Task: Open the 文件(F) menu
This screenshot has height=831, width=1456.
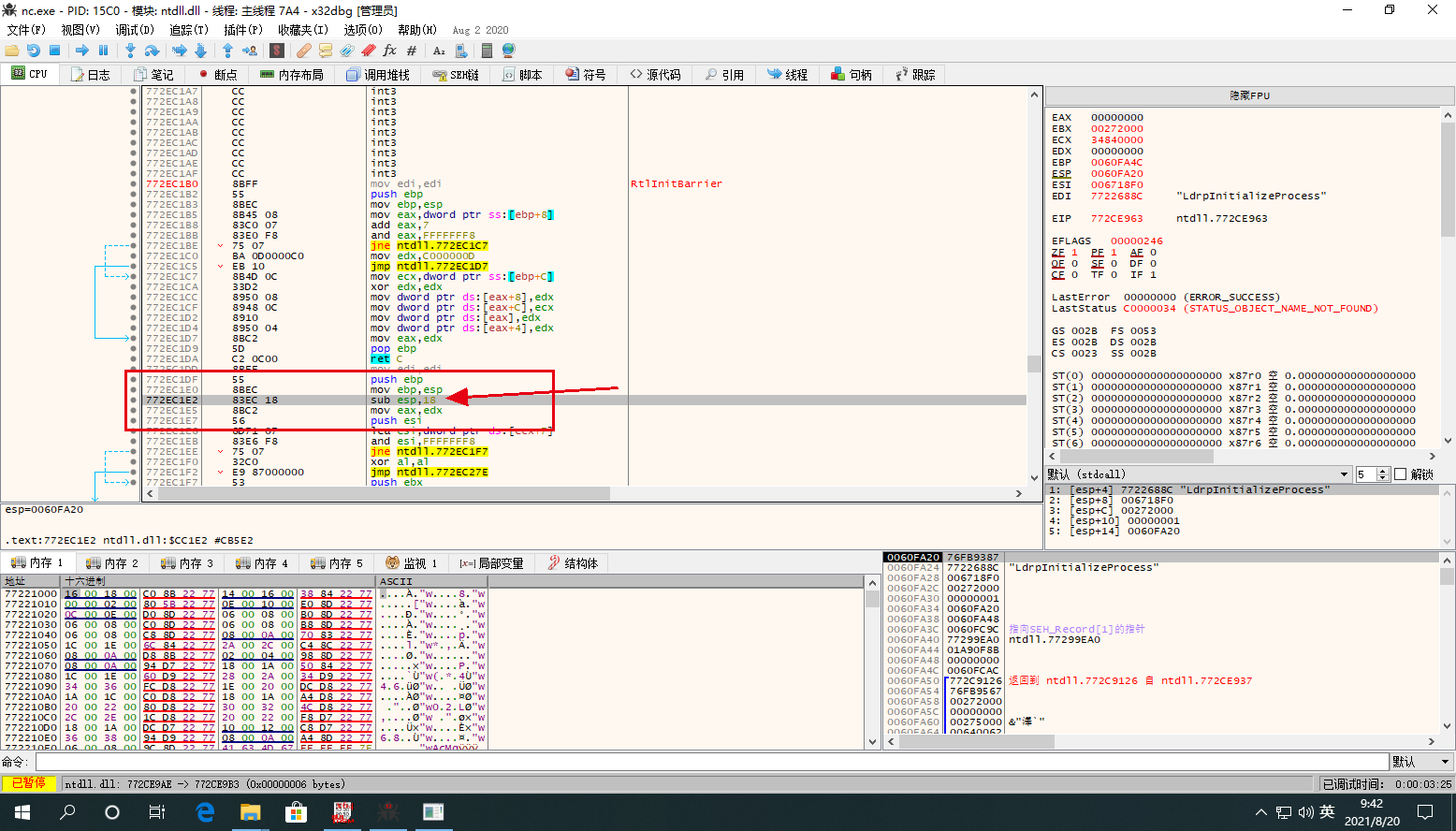Action: coord(26,30)
